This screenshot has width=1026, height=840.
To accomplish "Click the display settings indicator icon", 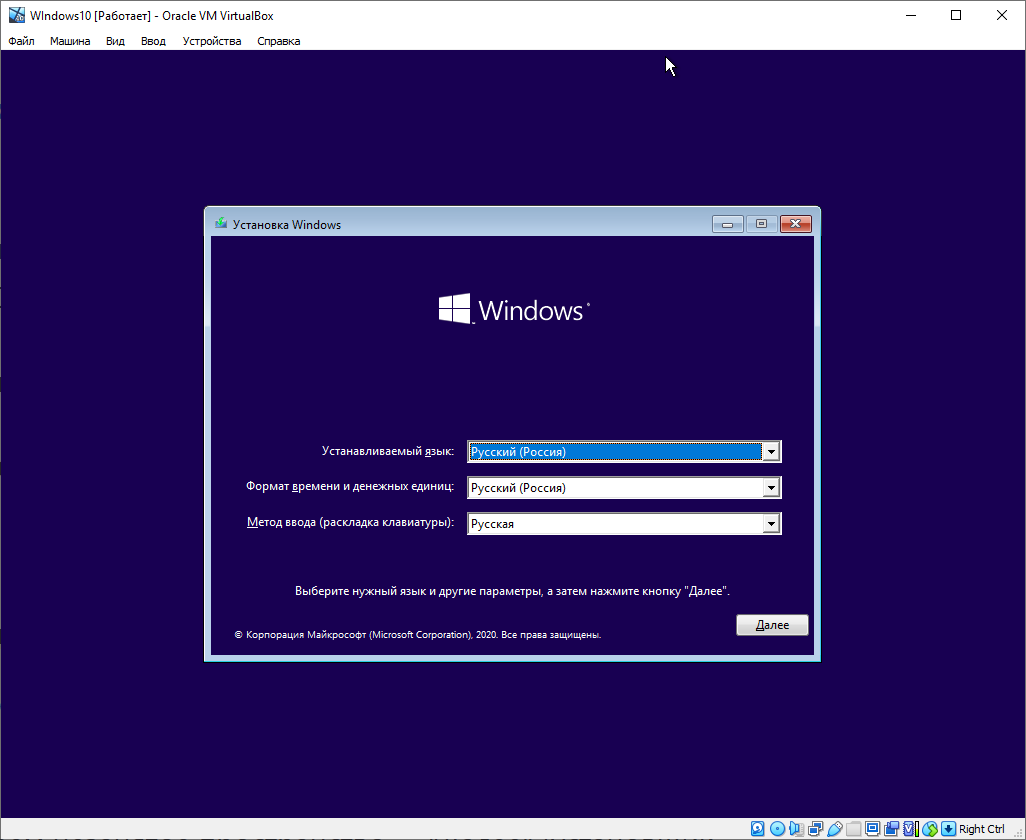I will click(x=872, y=829).
